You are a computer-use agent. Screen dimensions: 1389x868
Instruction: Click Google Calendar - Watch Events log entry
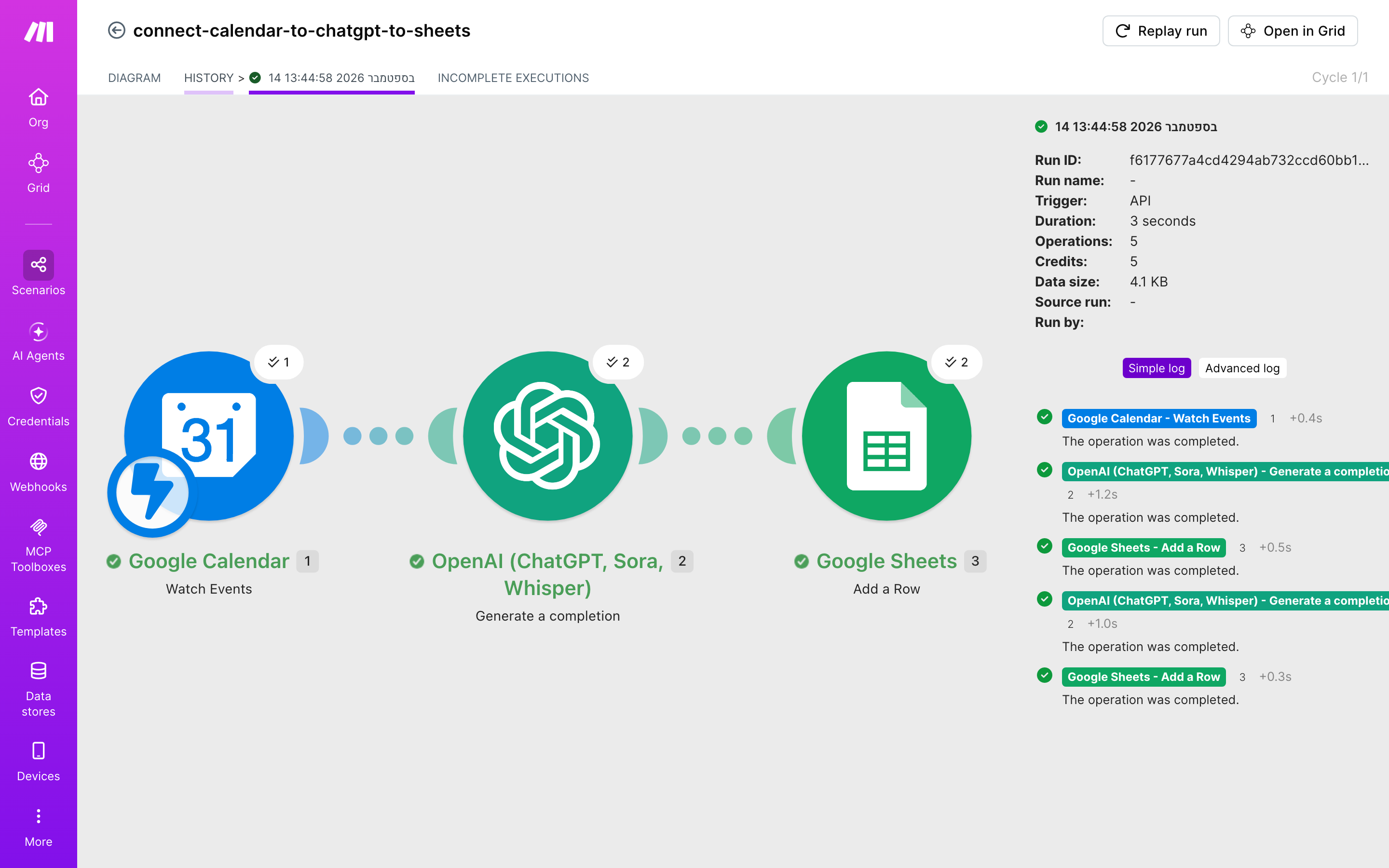coord(1158,419)
